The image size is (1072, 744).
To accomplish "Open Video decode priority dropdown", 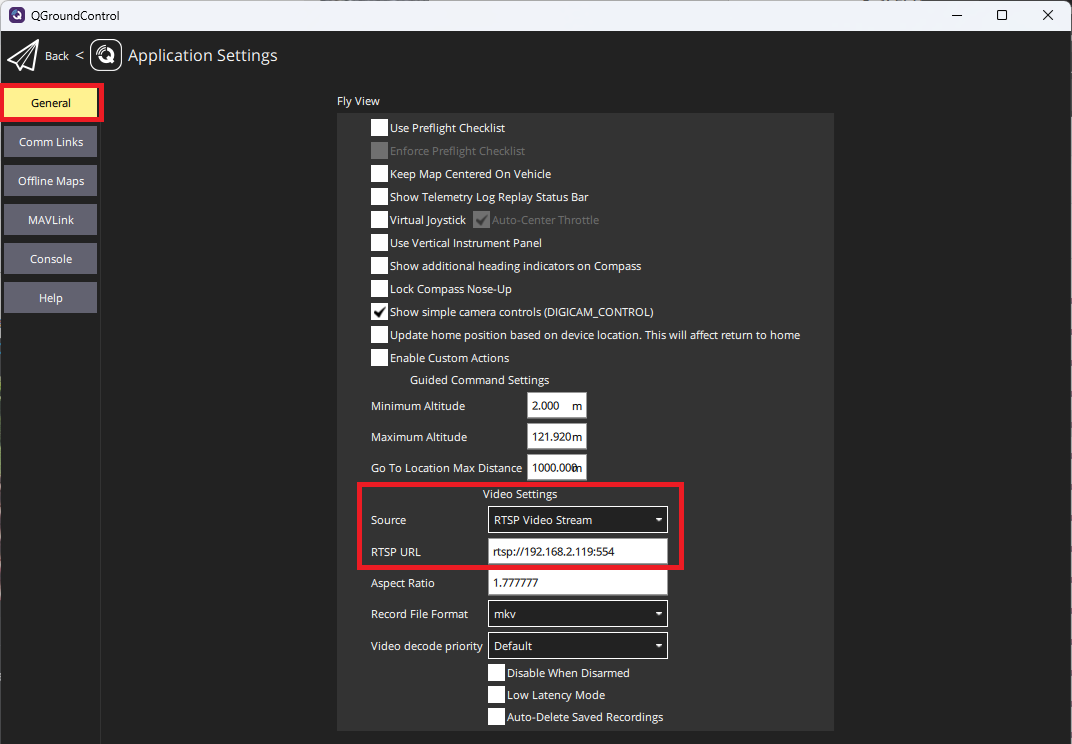I will coord(577,646).
